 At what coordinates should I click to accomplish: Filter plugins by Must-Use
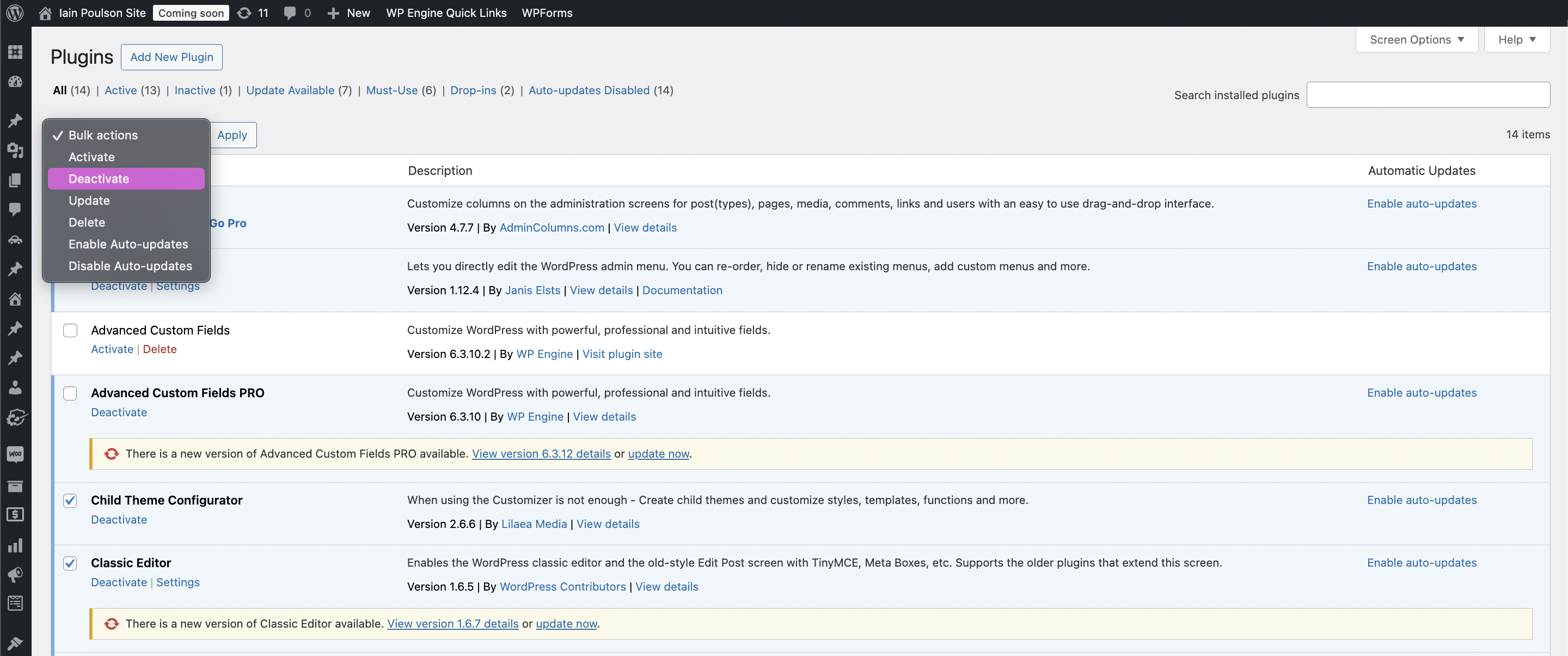pos(391,90)
